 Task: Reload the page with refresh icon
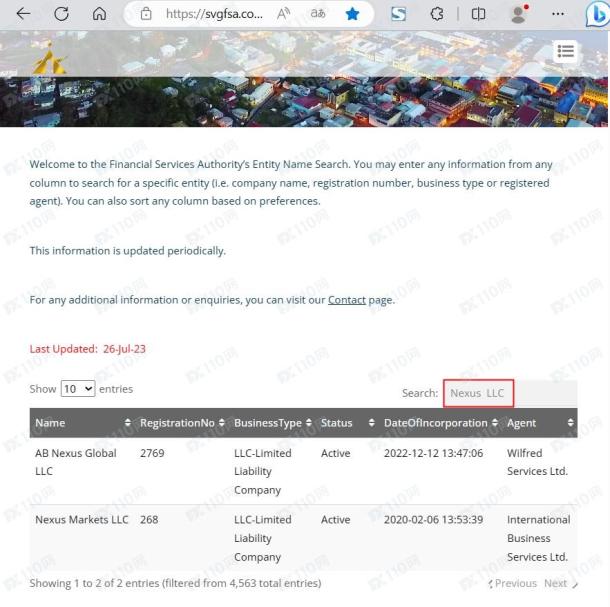(61, 14)
